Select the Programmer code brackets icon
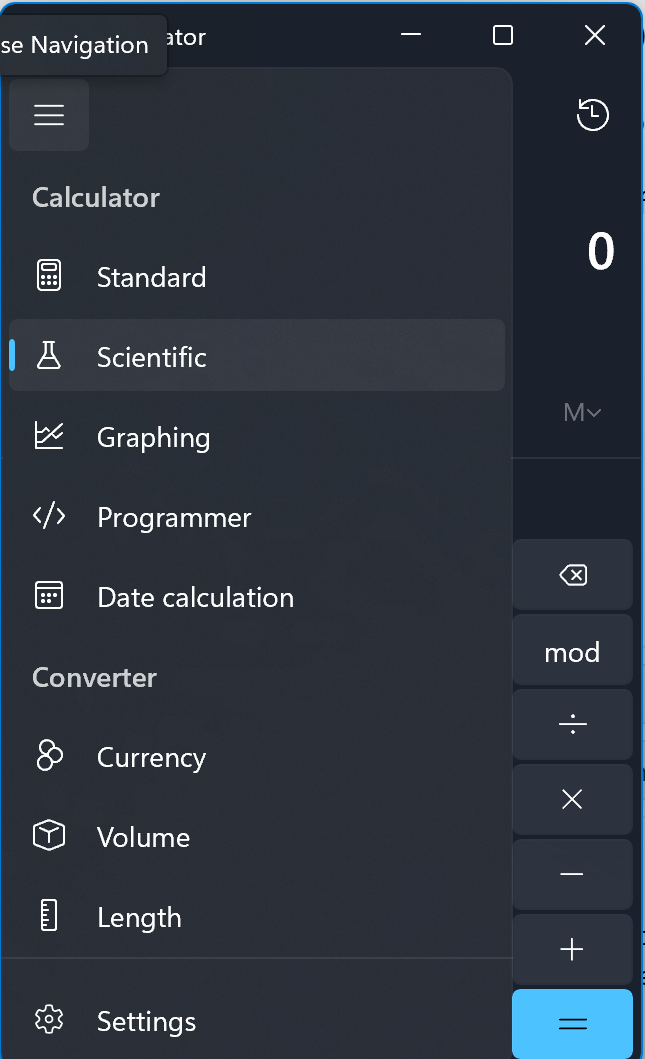The height and width of the screenshot is (1059, 645). (49, 516)
